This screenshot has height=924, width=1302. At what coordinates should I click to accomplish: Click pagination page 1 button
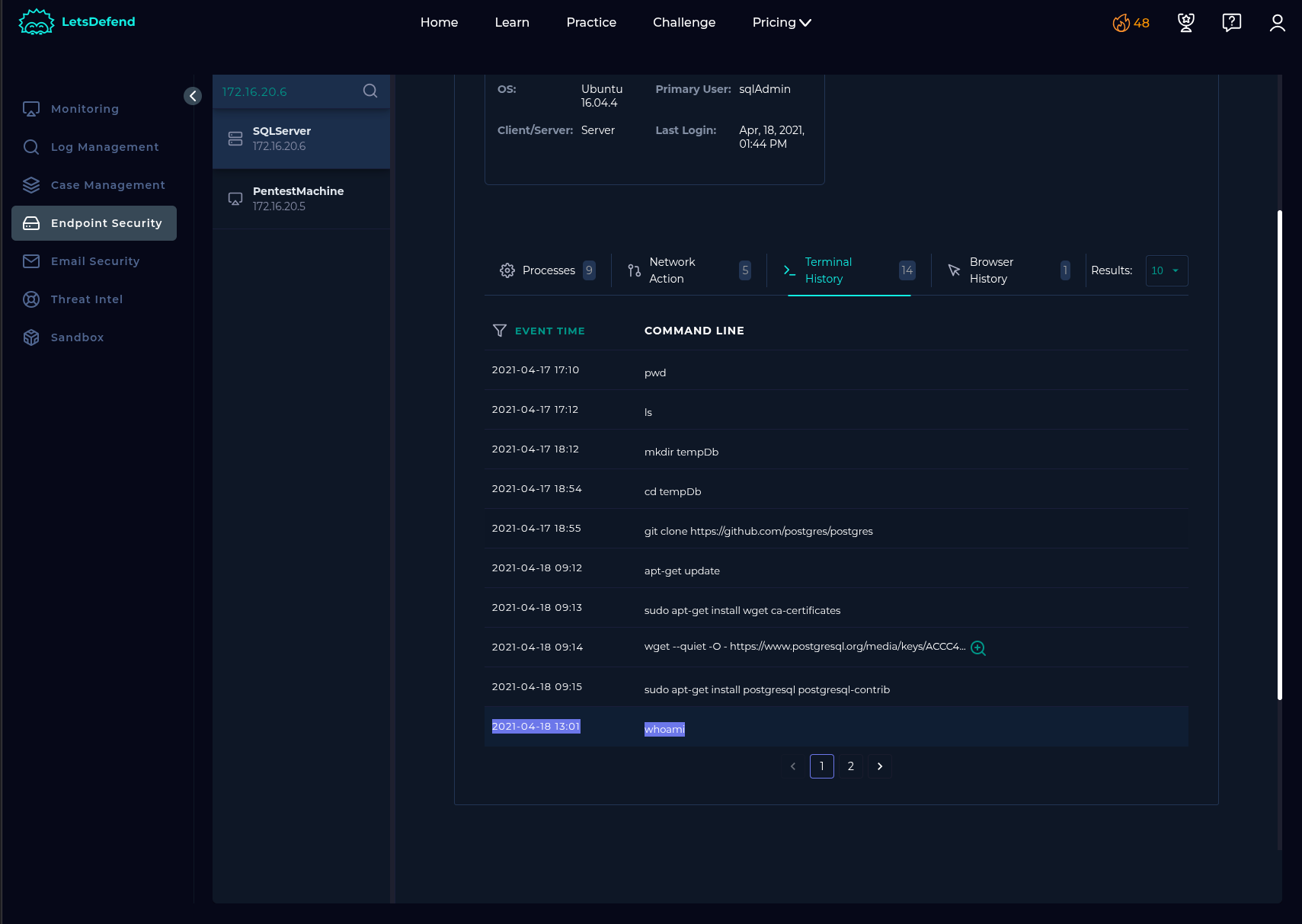(822, 766)
